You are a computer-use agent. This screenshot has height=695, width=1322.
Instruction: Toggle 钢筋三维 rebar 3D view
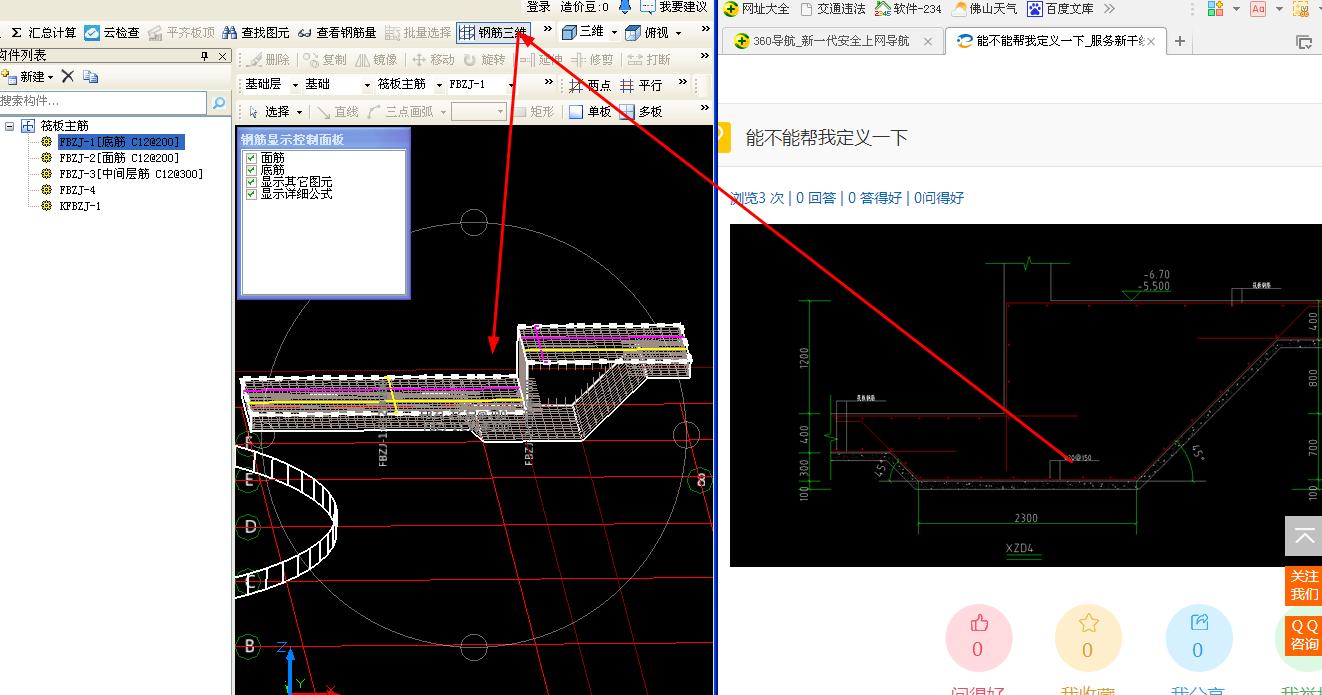[x=493, y=33]
